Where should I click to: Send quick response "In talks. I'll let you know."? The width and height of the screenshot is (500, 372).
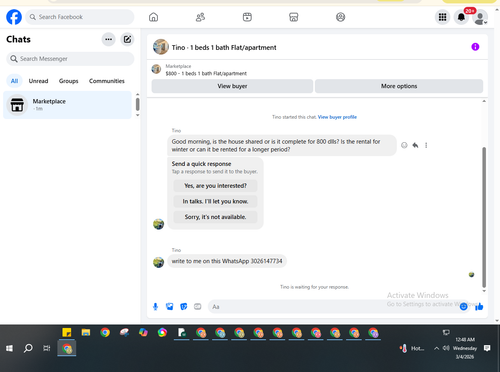pos(215,201)
